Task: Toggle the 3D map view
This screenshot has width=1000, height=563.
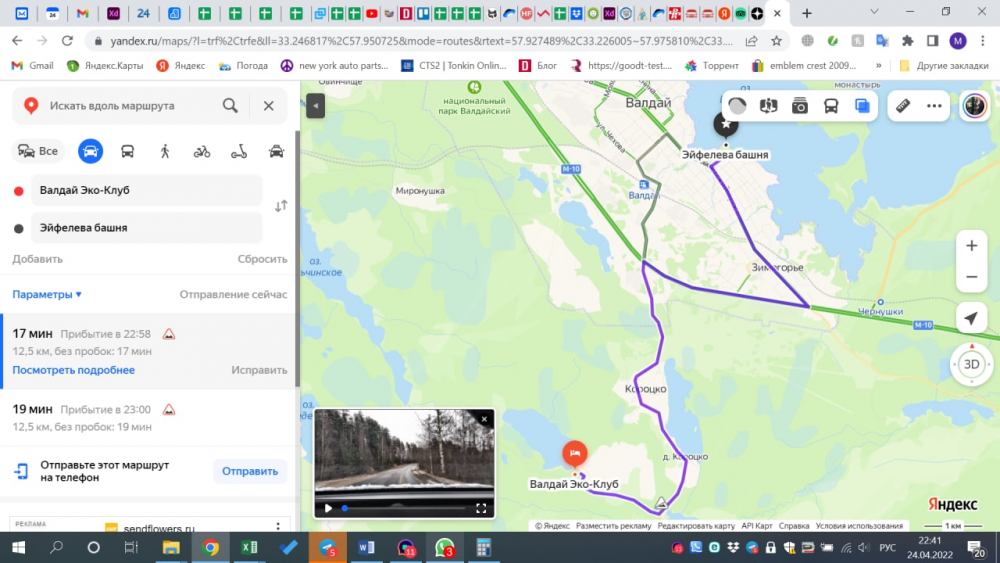Action: [970, 364]
